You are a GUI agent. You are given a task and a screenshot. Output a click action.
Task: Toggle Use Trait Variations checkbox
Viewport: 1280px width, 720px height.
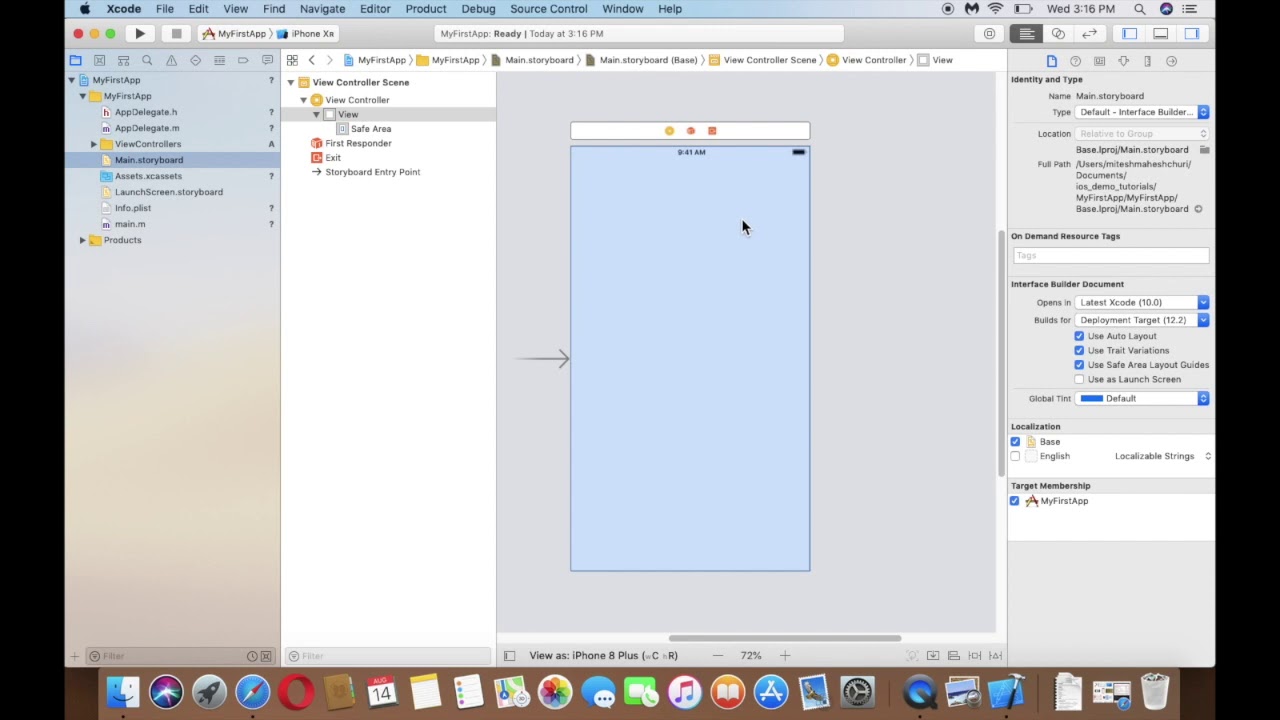coord(1079,350)
